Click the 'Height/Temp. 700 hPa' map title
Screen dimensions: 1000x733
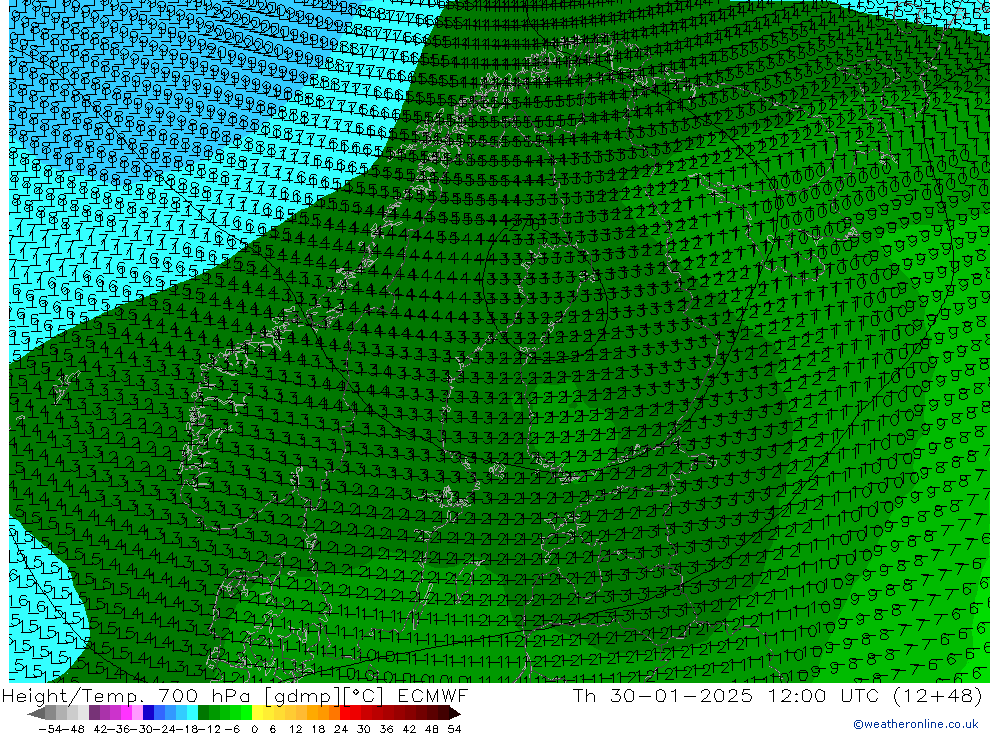126,696
